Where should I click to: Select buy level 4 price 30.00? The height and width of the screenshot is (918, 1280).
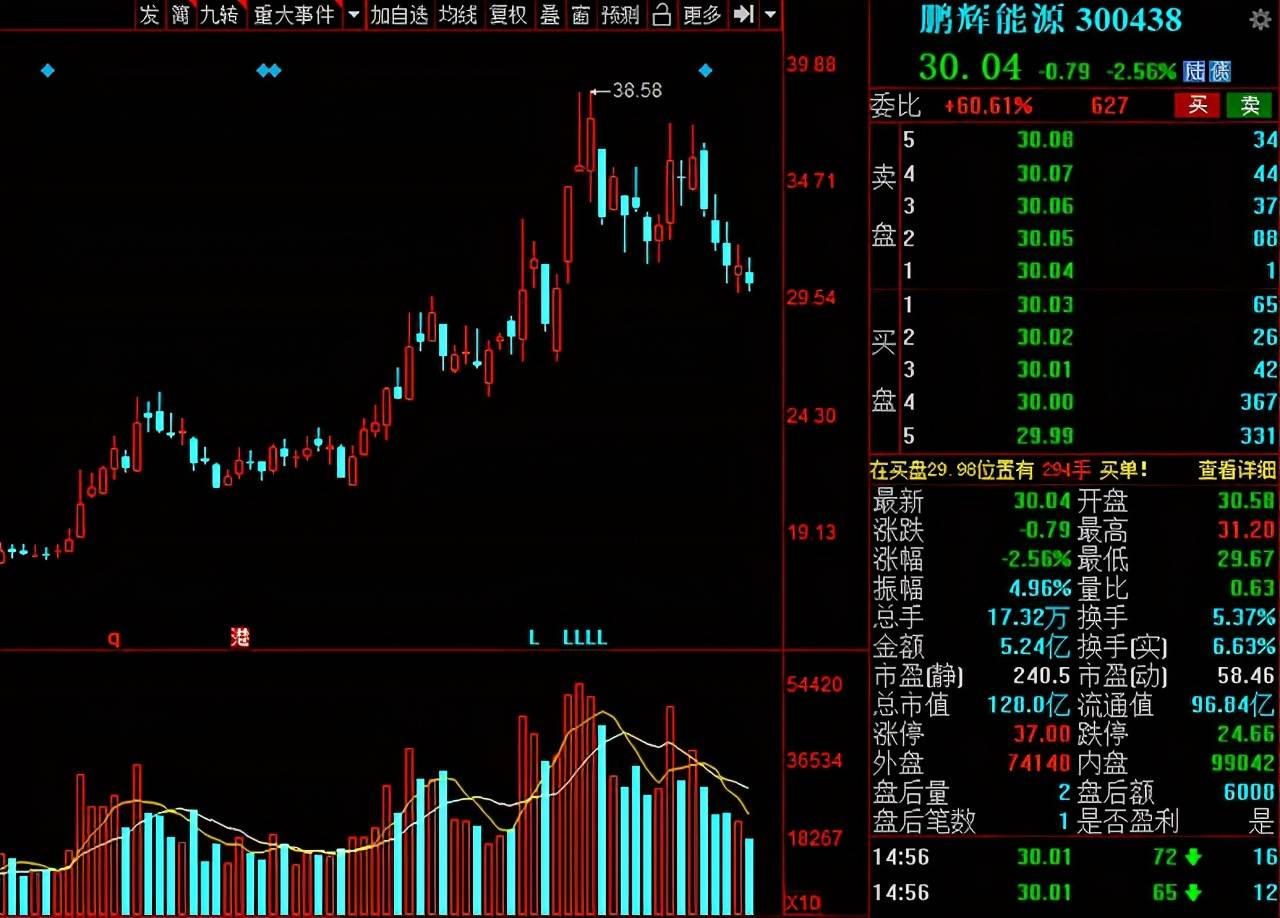[1045, 402]
